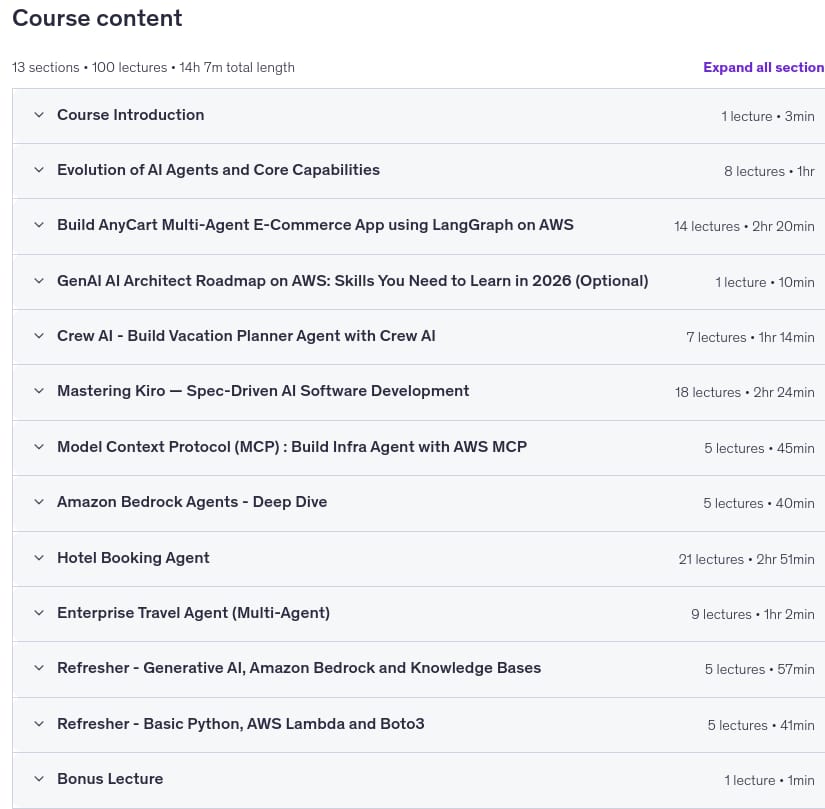Open the Course Introduction section title
825x809 pixels.
[130, 115]
